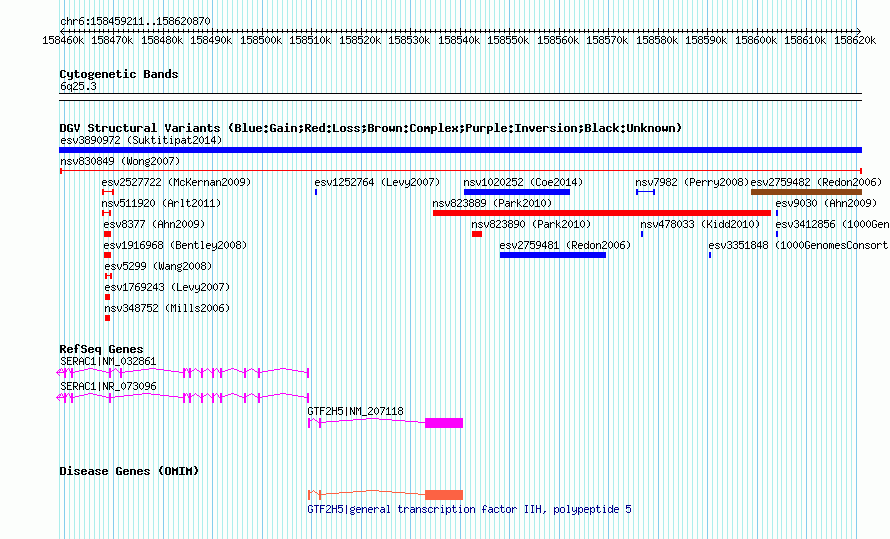Click the 158460k ruler tick label
890x539 pixels.
pyautogui.click(x=63, y=41)
